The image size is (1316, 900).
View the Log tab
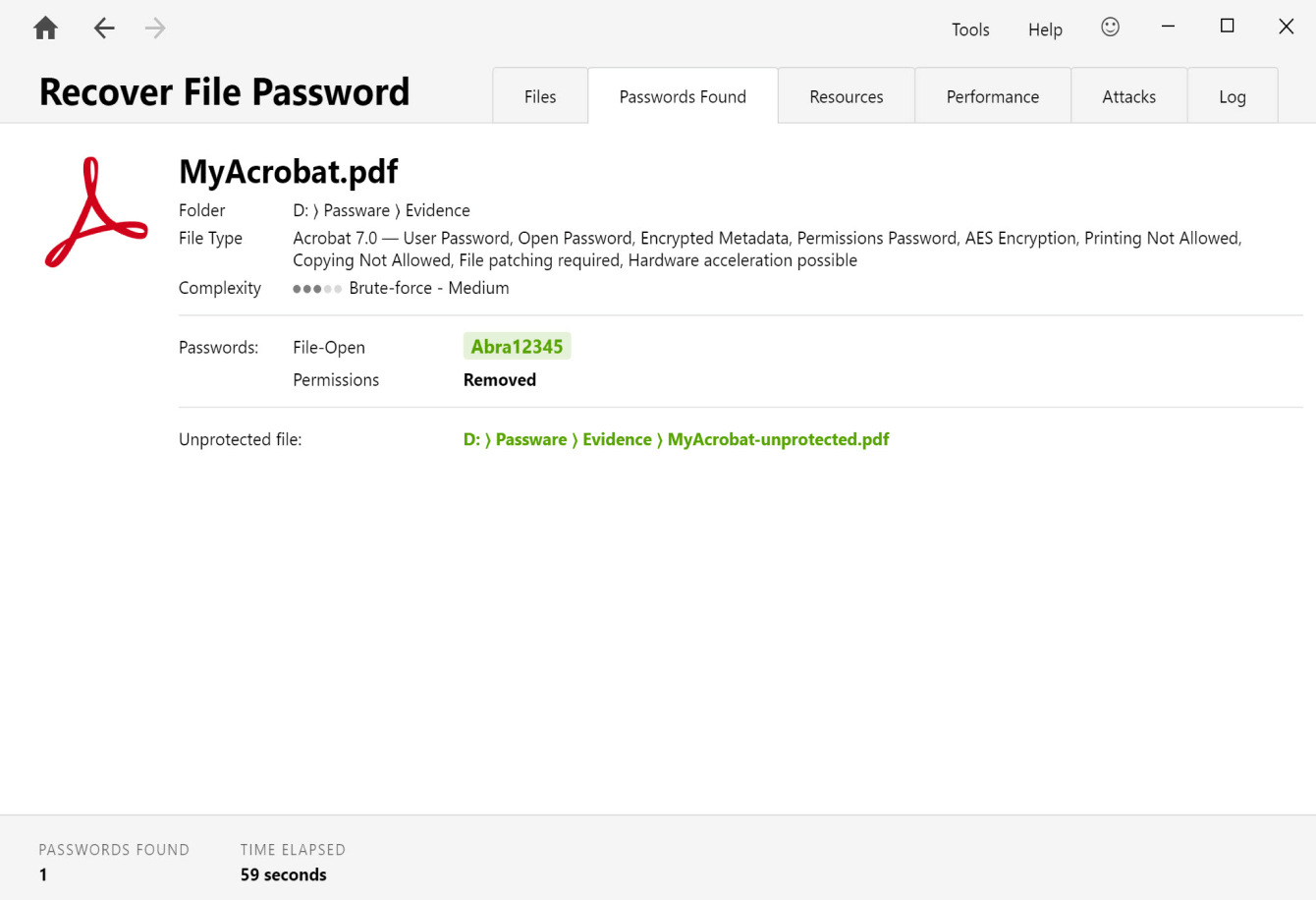pos(1233,96)
